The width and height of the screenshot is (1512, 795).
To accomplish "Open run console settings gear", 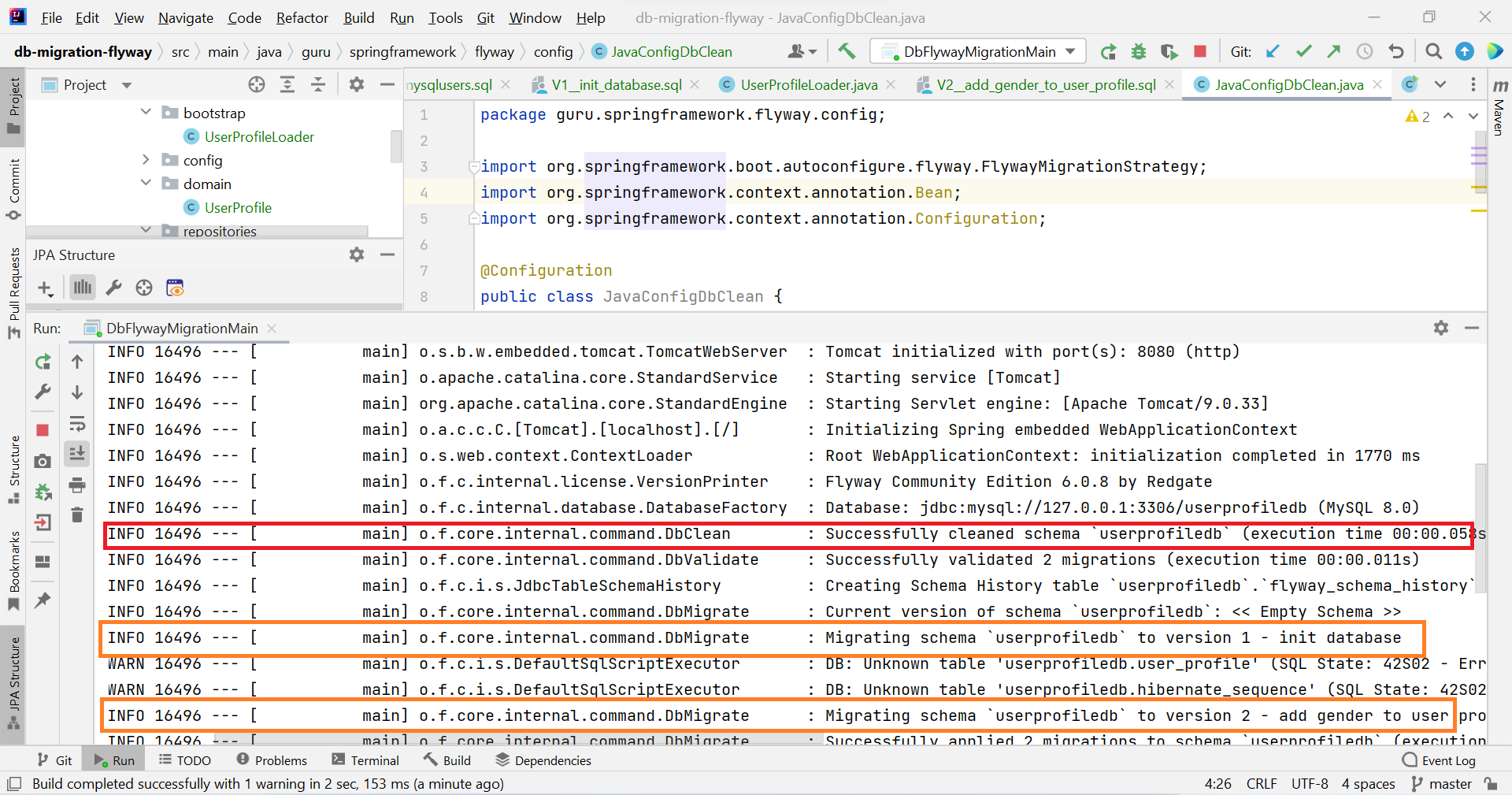I will coord(1442,329).
